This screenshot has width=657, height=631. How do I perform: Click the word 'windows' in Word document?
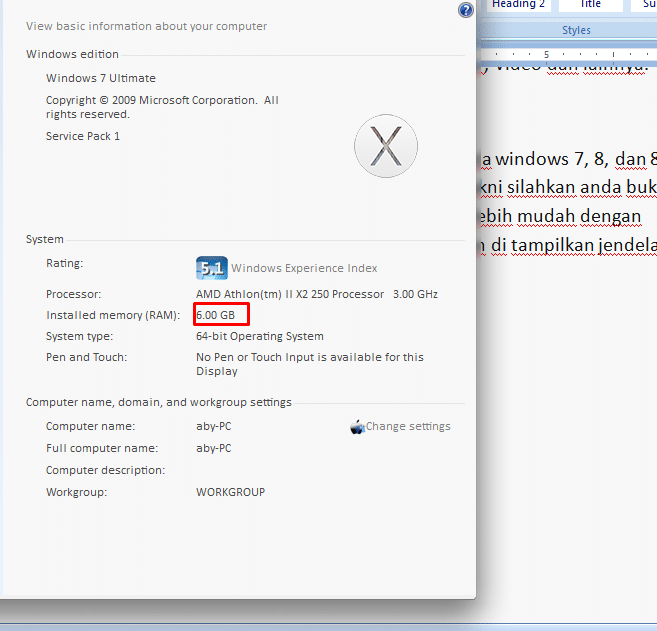click(532, 159)
